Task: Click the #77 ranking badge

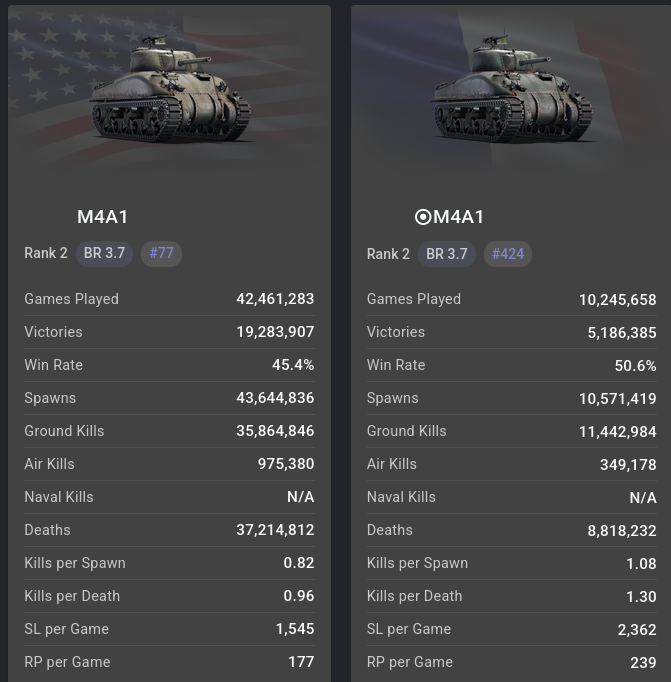Action: [161, 253]
